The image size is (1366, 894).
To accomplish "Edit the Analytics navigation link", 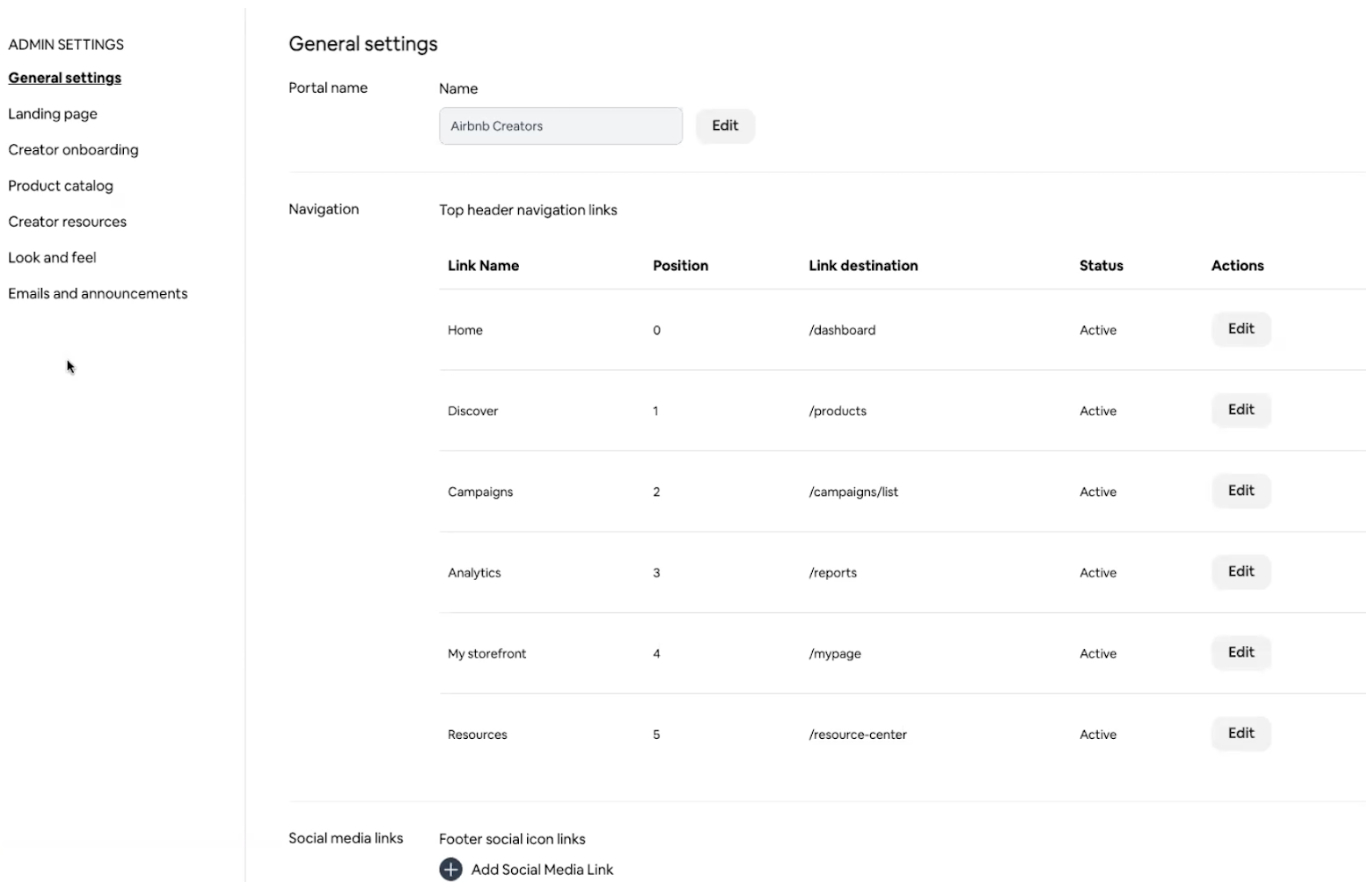I will coord(1240,572).
